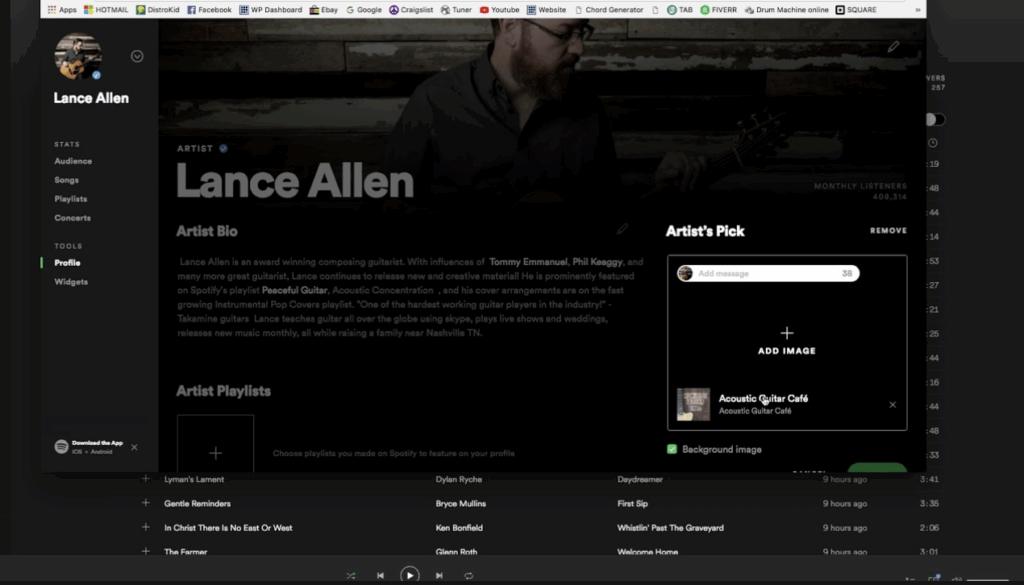Skip to the previous track
The image size is (1024, 585).
point(380,575)
